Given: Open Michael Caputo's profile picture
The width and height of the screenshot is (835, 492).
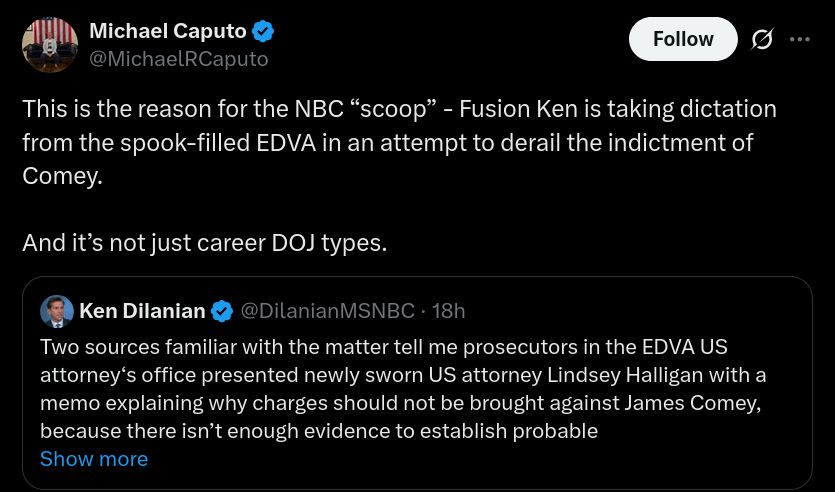Looking at the screenshot, I should [x=50, y=45].
